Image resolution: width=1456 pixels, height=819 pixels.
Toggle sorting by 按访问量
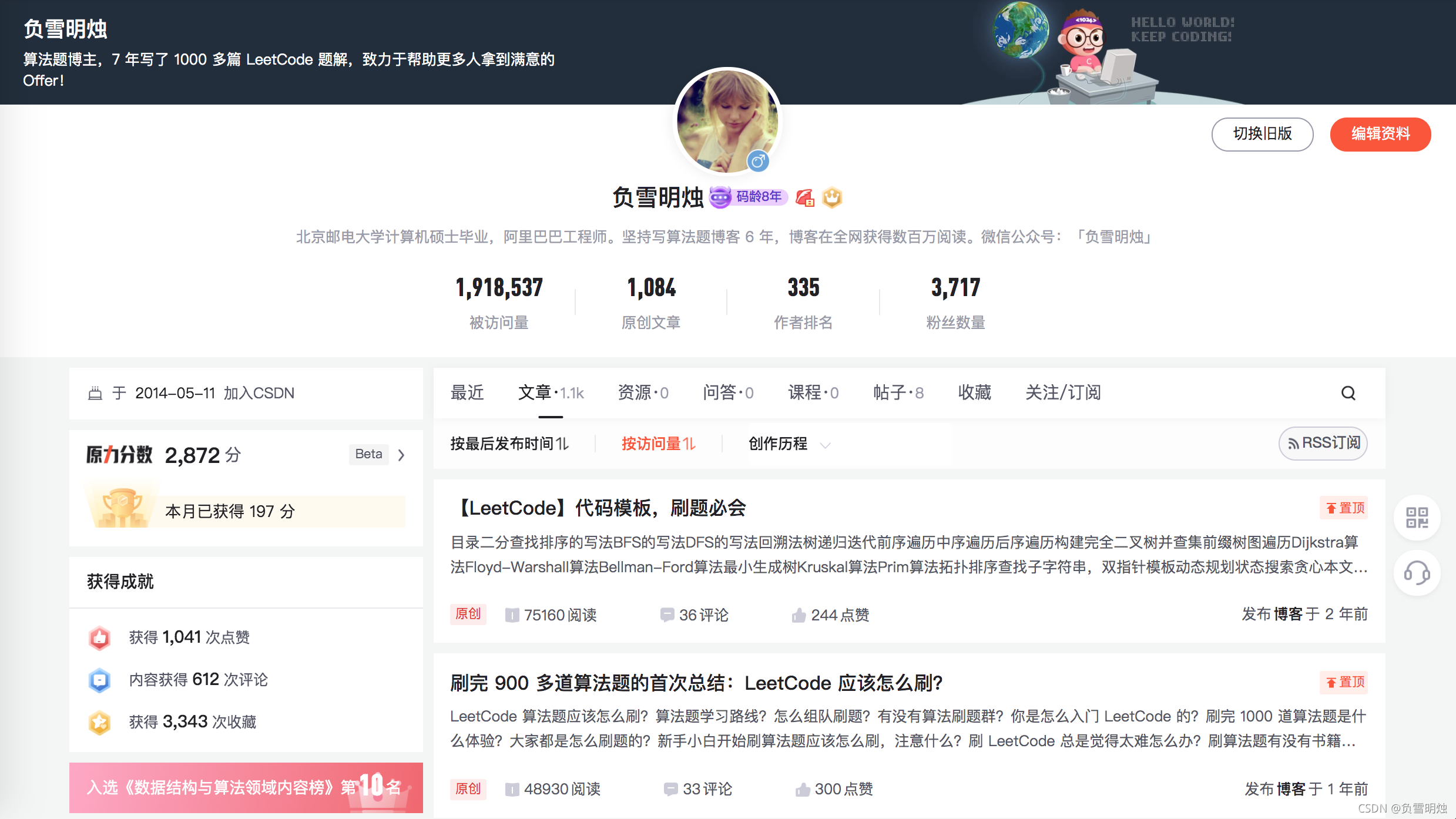click(x=658, y=444)
